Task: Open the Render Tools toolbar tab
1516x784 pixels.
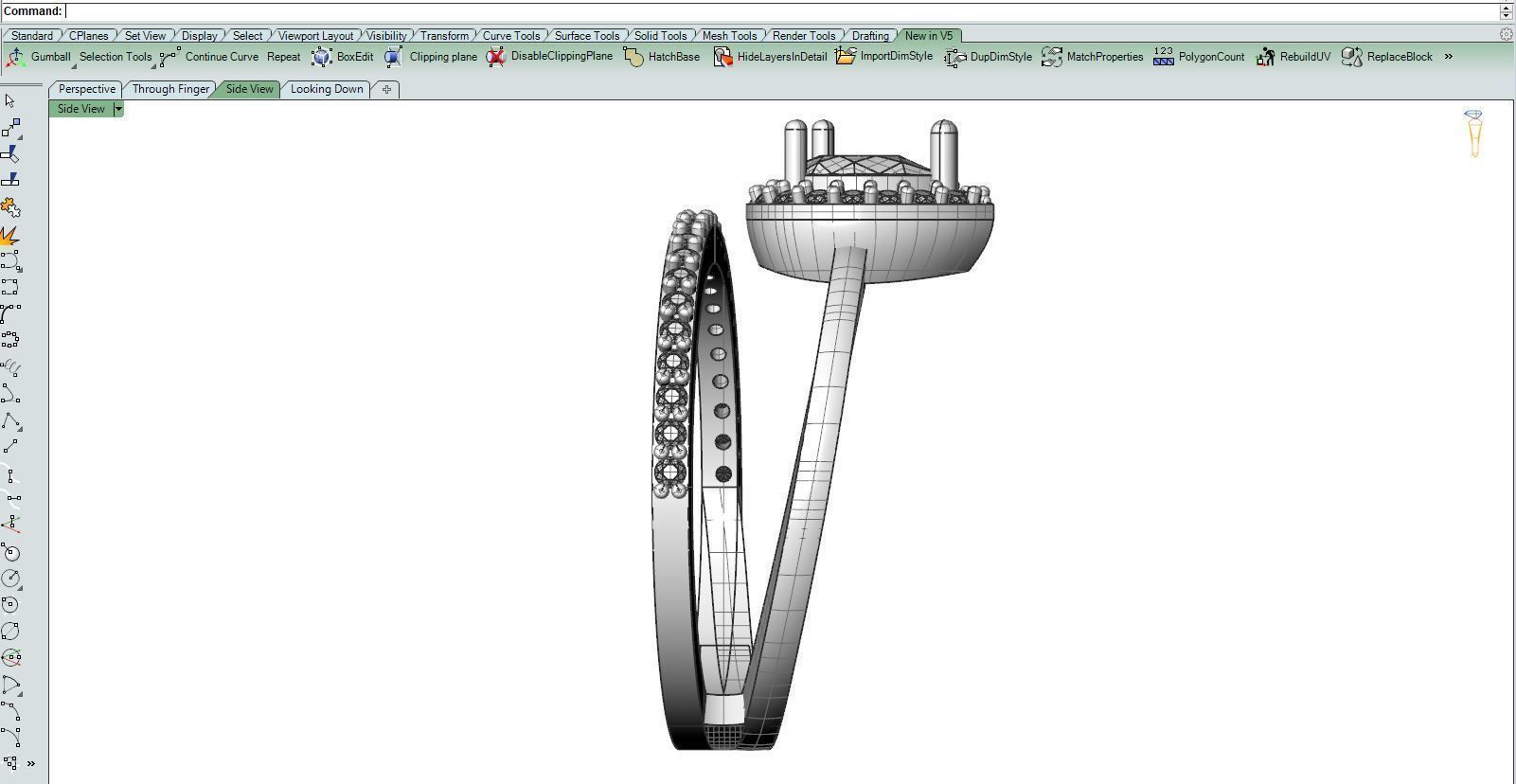Action: click(x=804, y=36)
